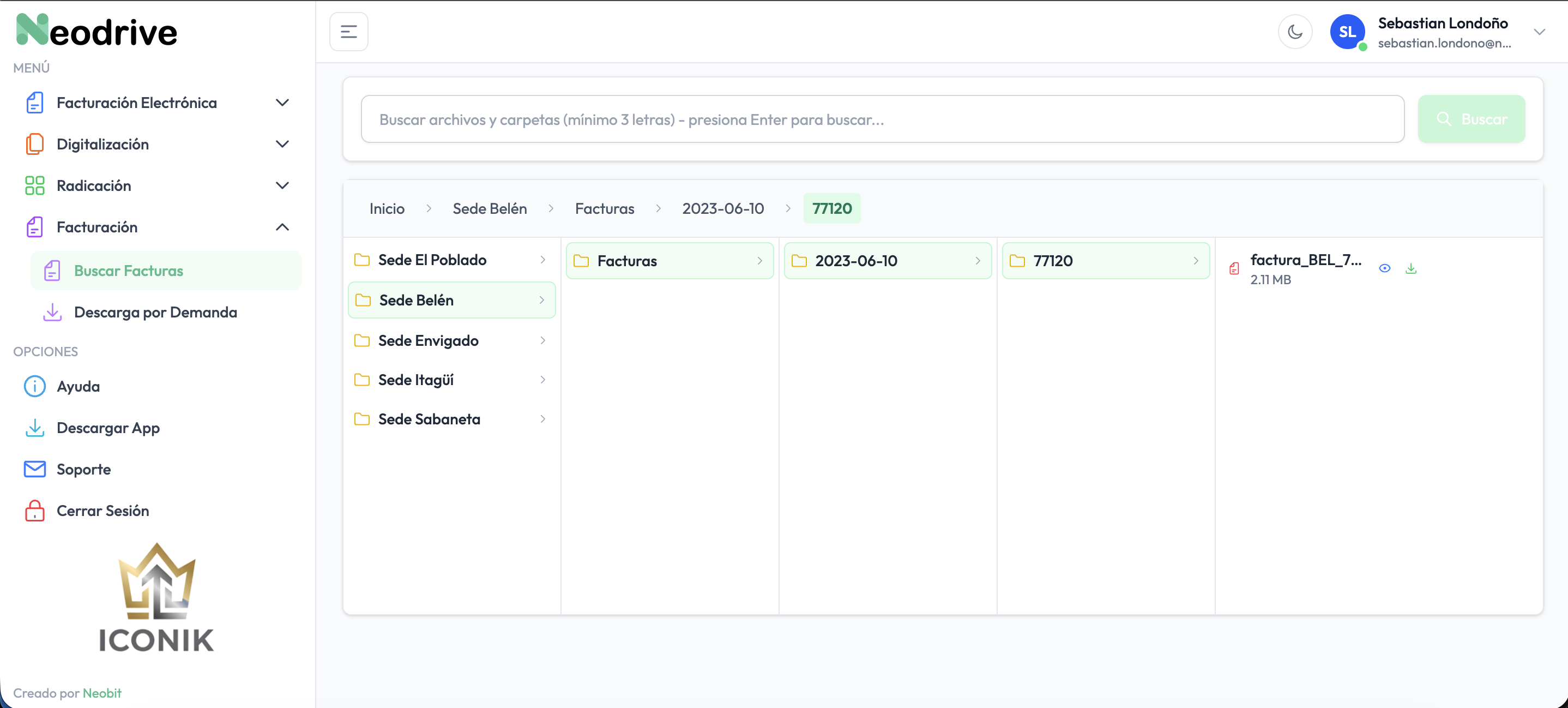Click the SL user avatar

coord(1347,32)
